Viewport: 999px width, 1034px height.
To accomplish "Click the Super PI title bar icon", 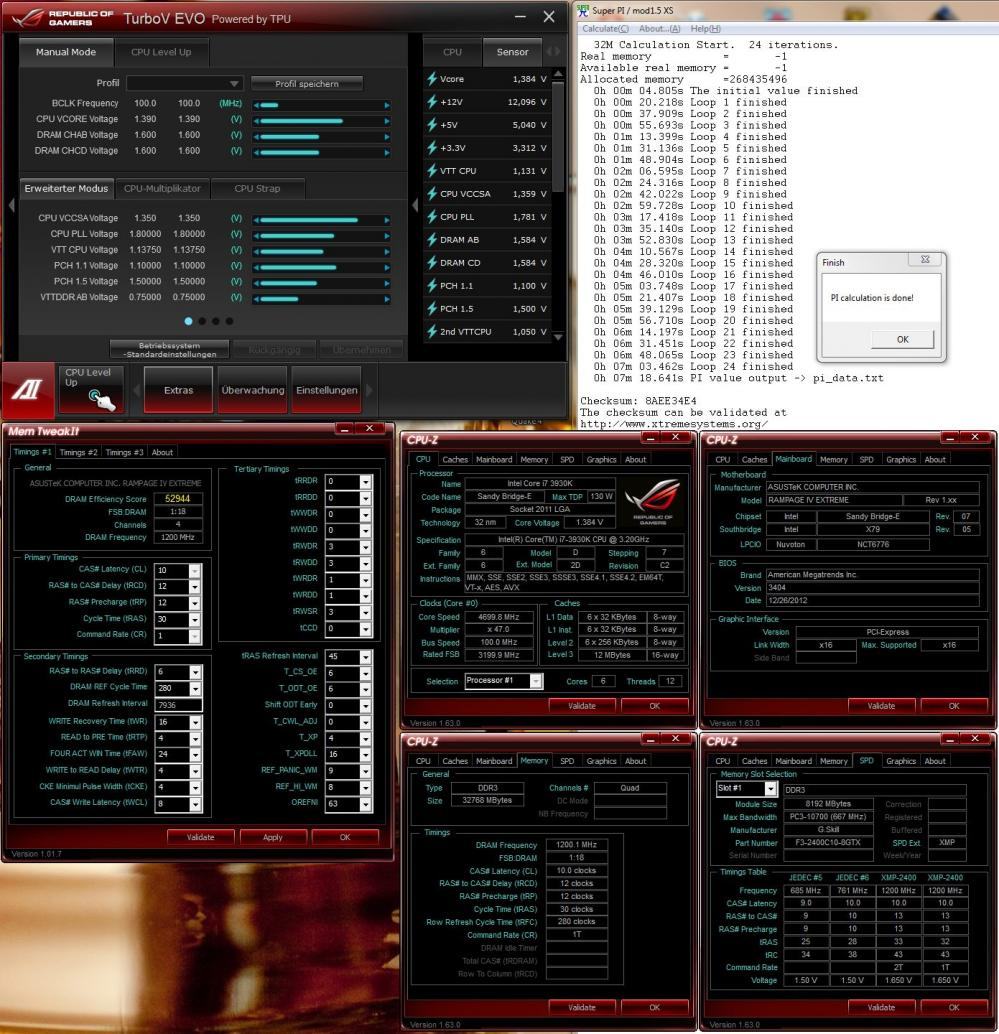I will (x=584, y=11).
